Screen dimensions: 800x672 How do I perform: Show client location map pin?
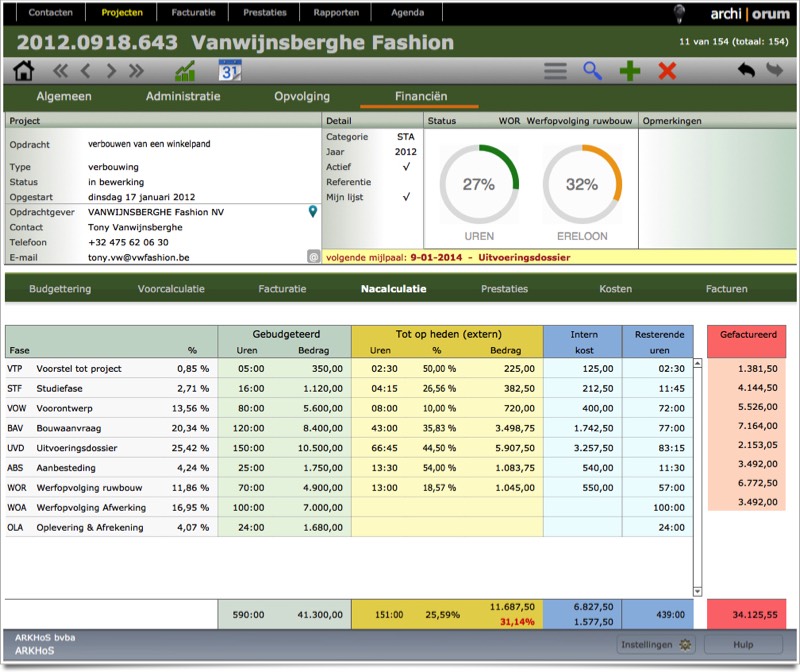click(x=313, y=211)
